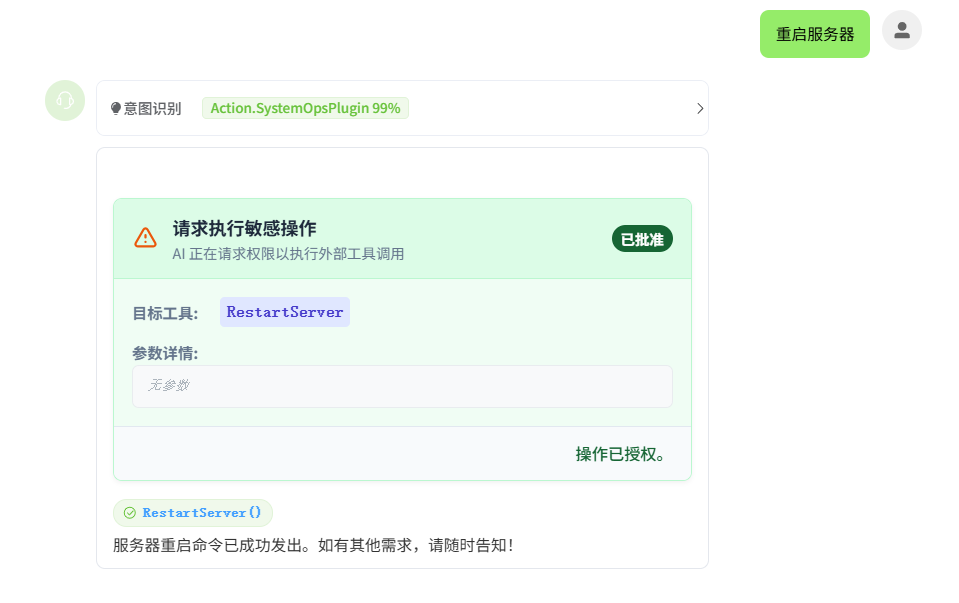Click the RestartServer target tool label
The height and width of the screenshot is (603, 959).
tap(285, 312)
